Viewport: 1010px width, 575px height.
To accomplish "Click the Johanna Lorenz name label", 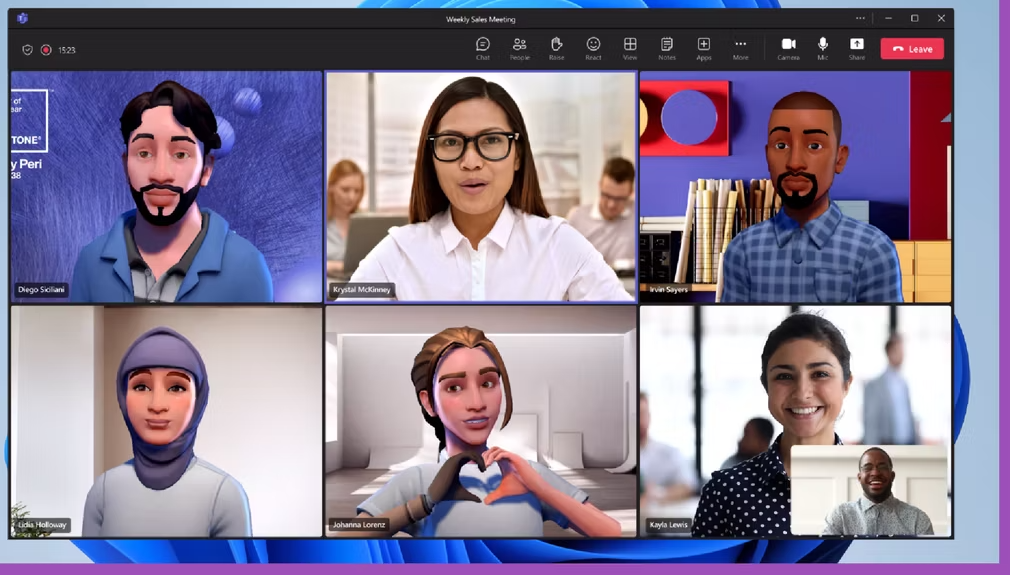I will pyautogui.click(x=359, y=525).
